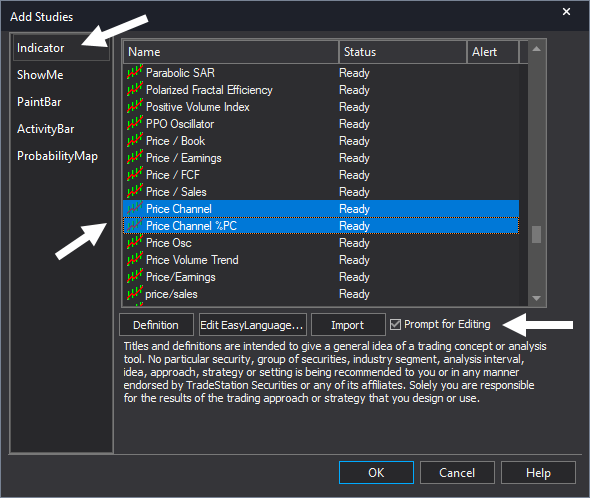Image resolution: width=590 pixels, height=498 pixels.
Task: Click the Price / Book indicator icon
Action: click(x=135, y=140)
